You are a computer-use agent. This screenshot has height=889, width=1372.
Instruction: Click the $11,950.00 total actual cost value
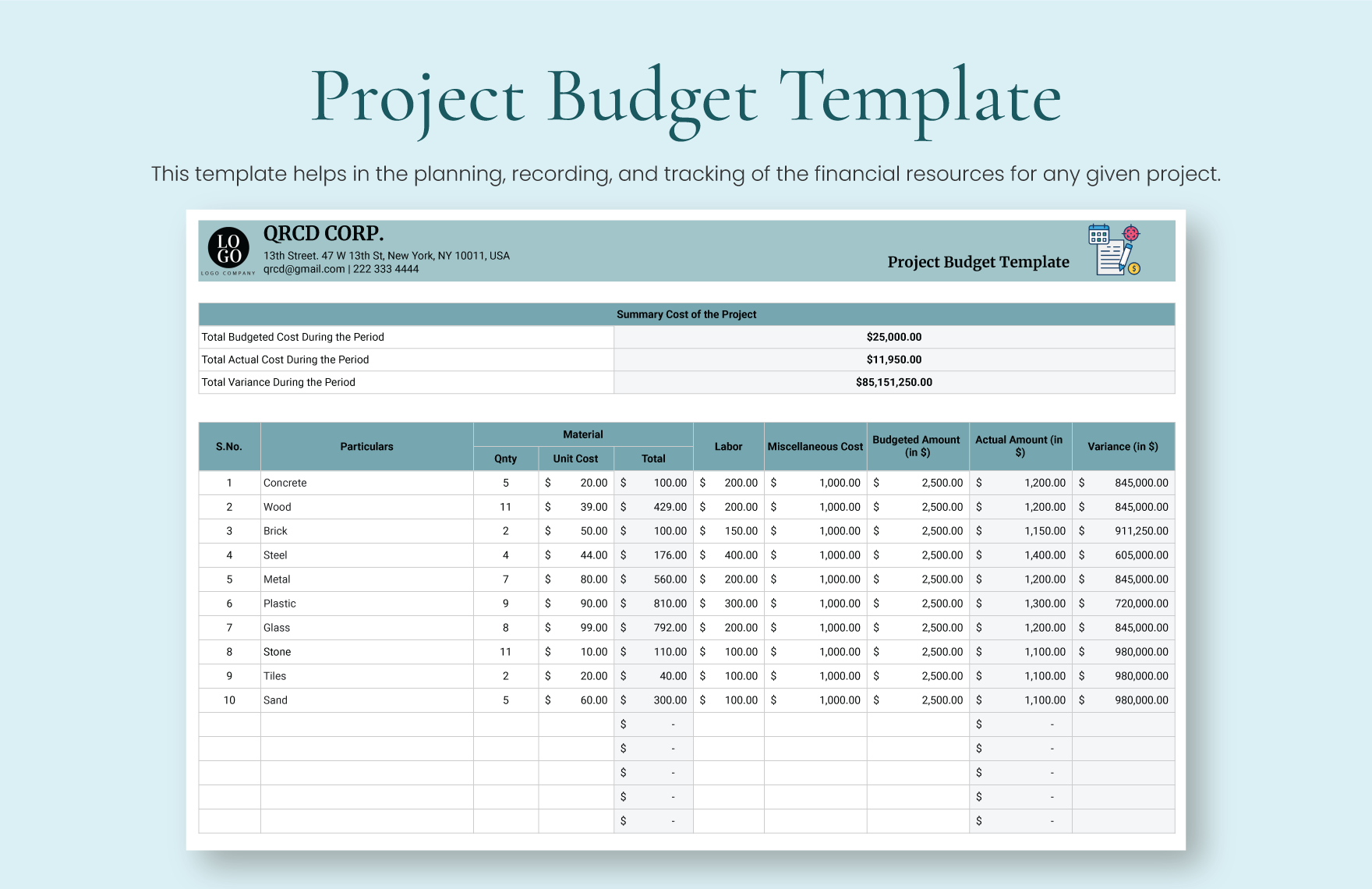click(x=893, y=359)
